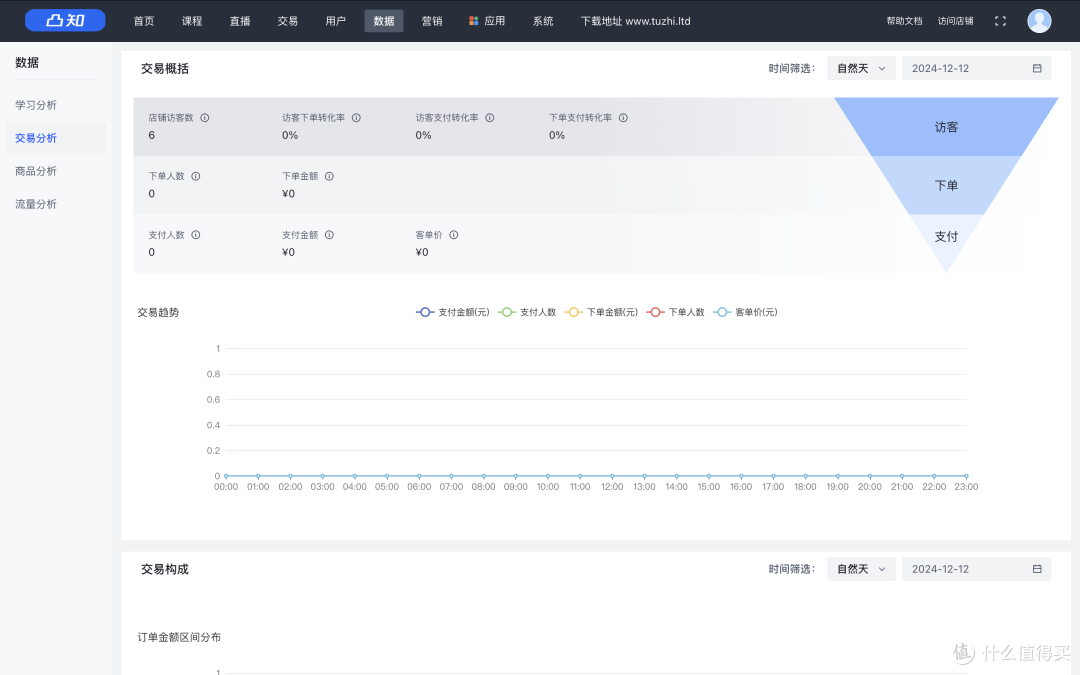
Task: Open 营销 in top navigation
Action: coord(432,21)
